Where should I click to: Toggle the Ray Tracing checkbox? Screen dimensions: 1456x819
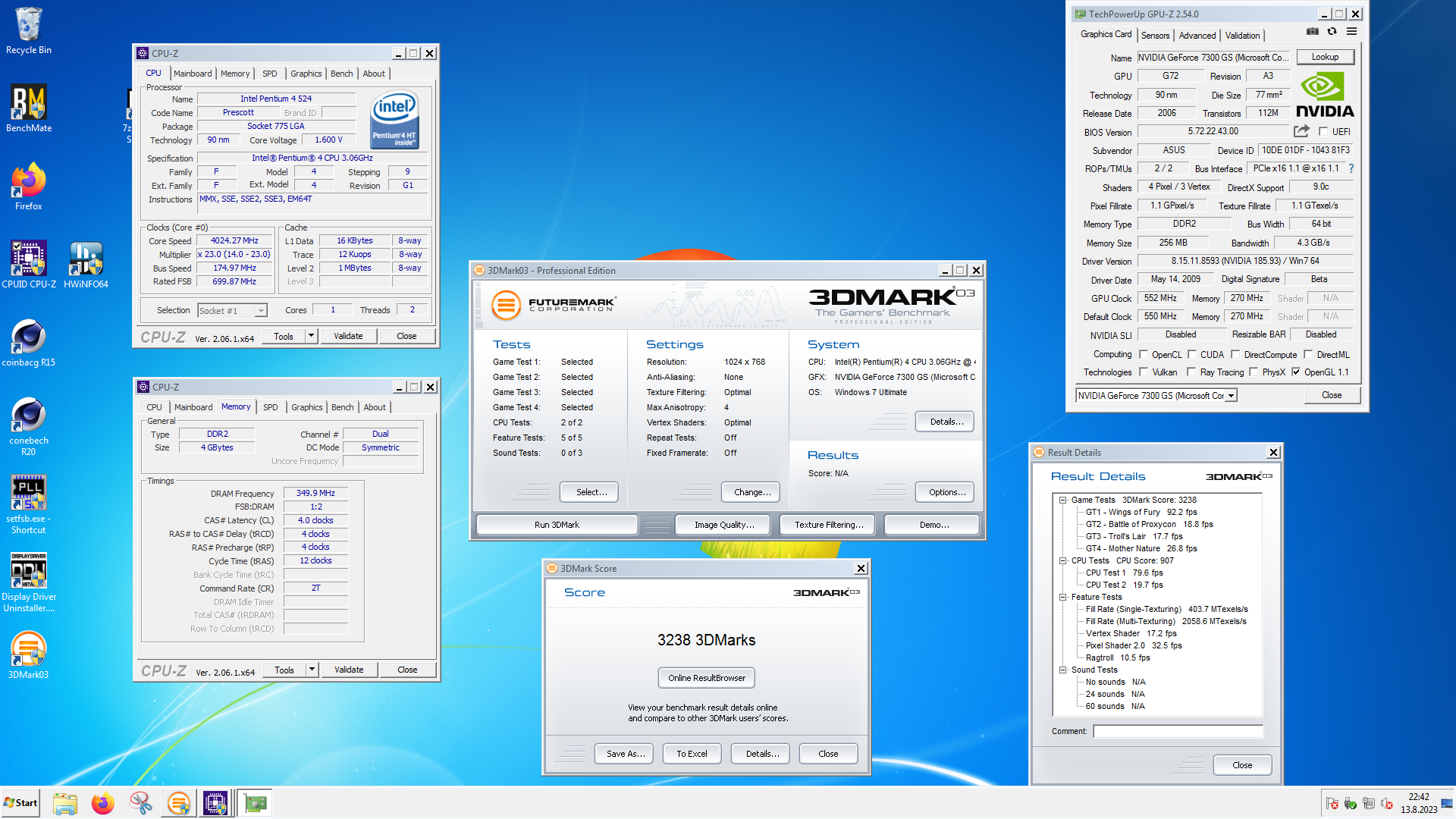(1191, 372)
